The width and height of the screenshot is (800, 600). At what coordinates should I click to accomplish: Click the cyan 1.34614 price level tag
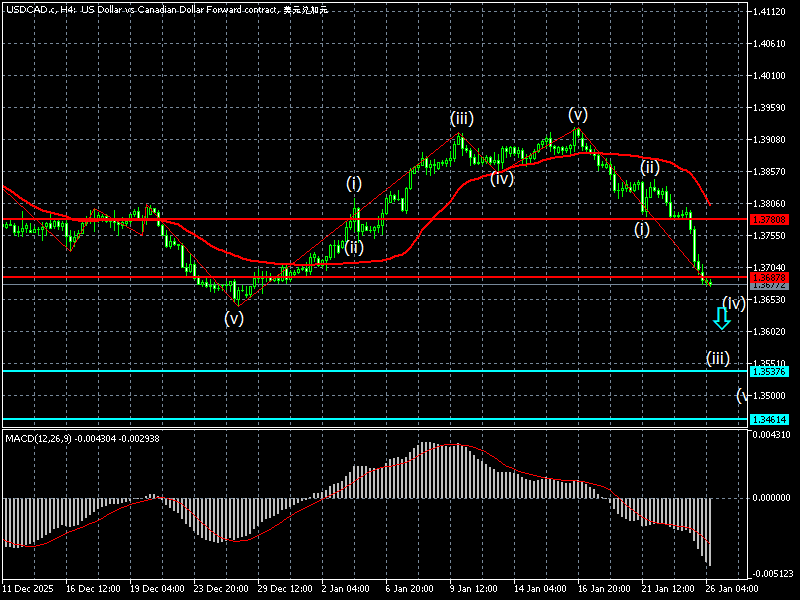[772, 419]
